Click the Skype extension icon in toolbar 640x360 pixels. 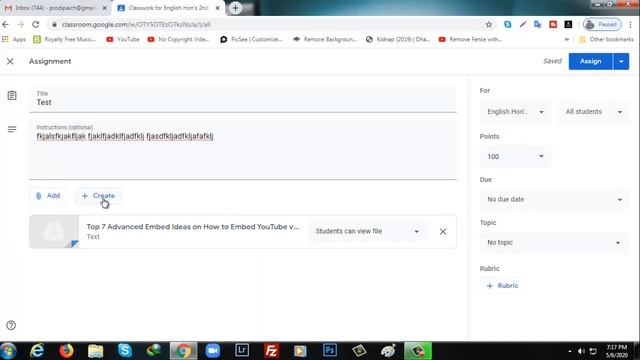[x=508, y=24]
